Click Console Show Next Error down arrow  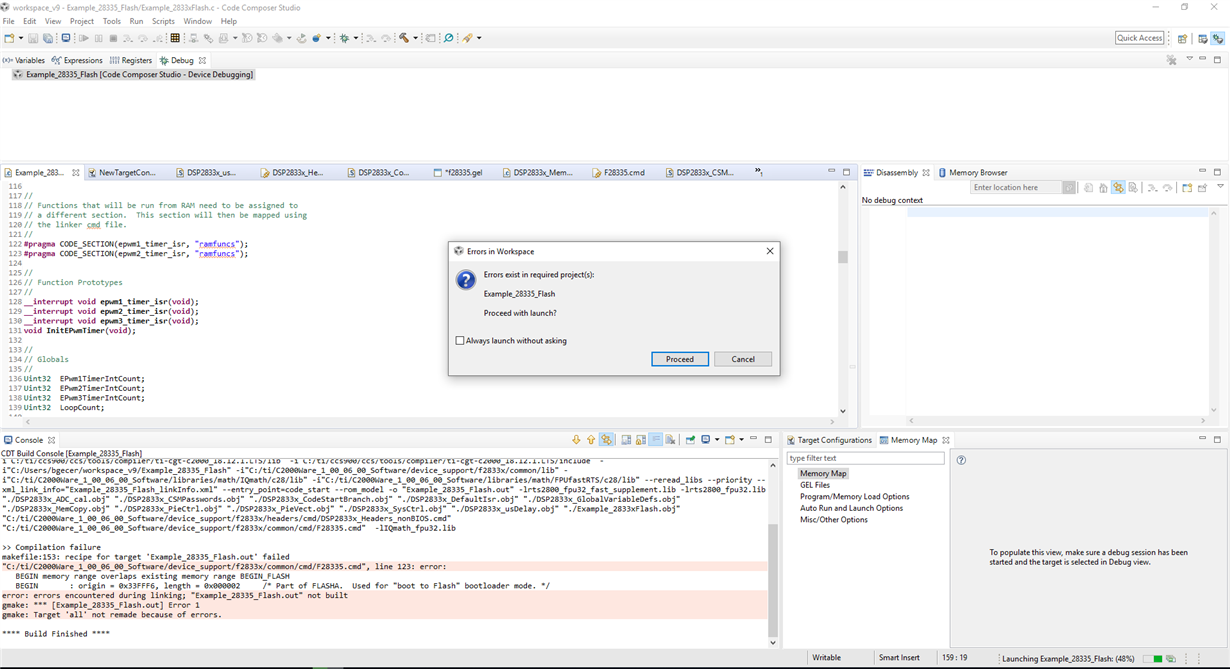tap(576, 440)
